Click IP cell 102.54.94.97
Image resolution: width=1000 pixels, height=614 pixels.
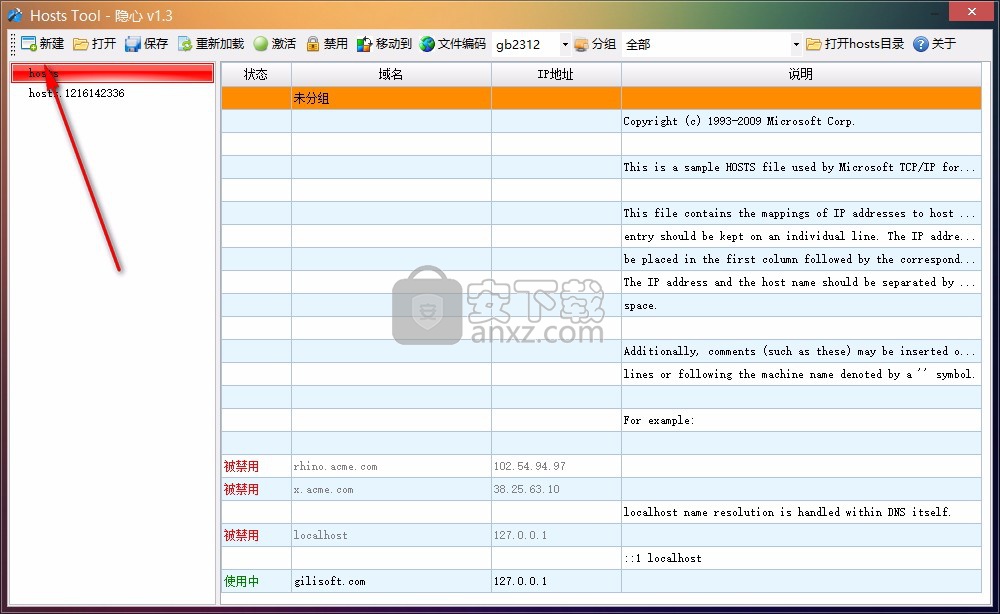click(x=556, y=466)
